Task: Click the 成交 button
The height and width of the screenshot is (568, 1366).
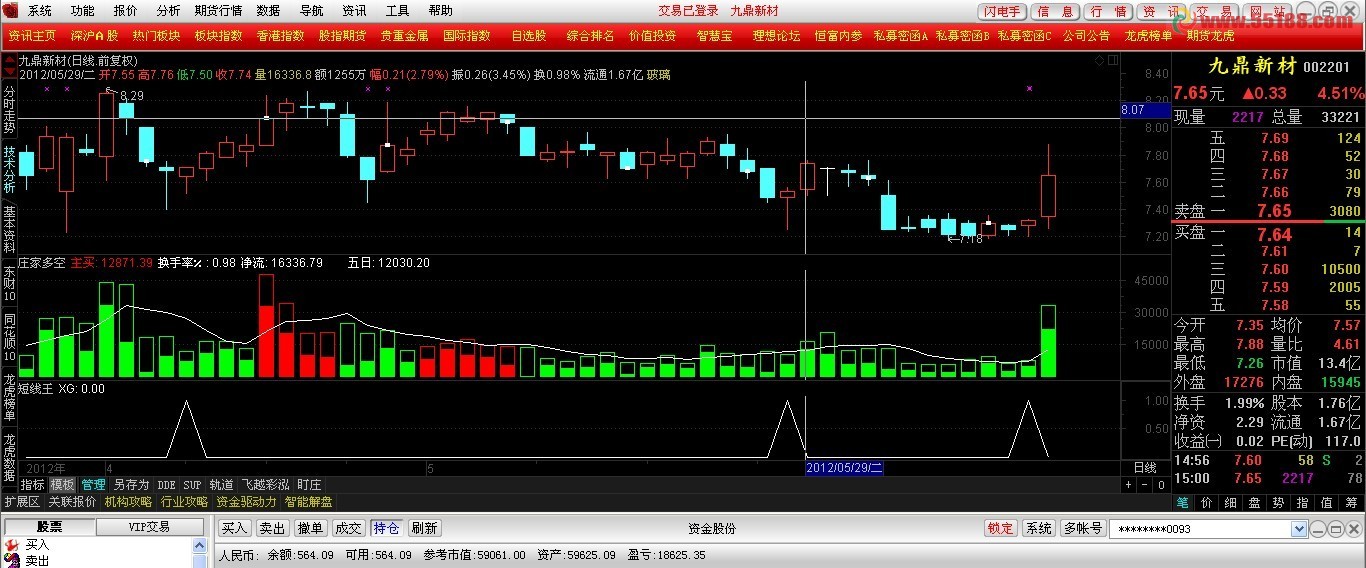Action: 348,528
